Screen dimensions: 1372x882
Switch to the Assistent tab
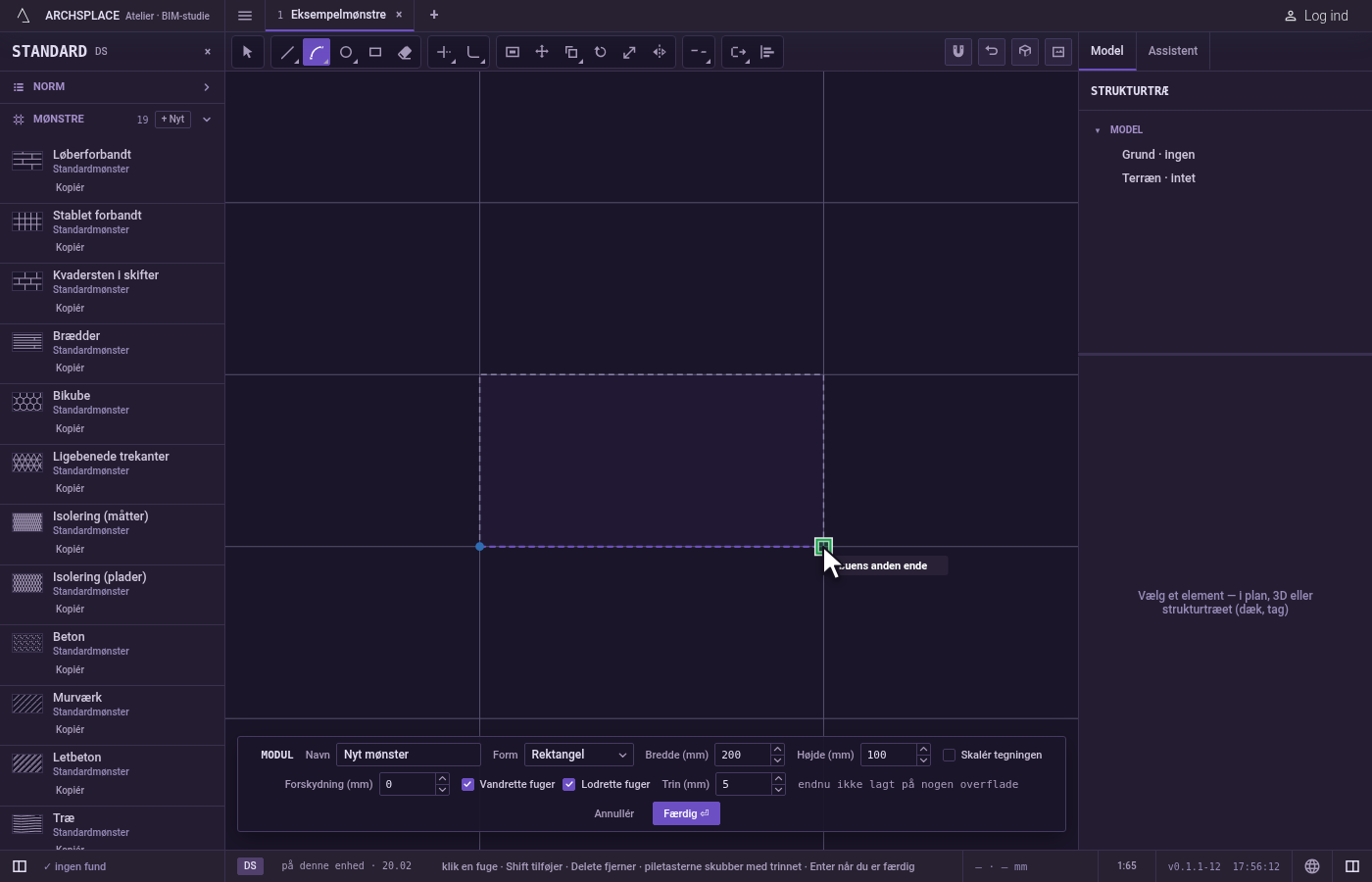tap(1173, 51)
